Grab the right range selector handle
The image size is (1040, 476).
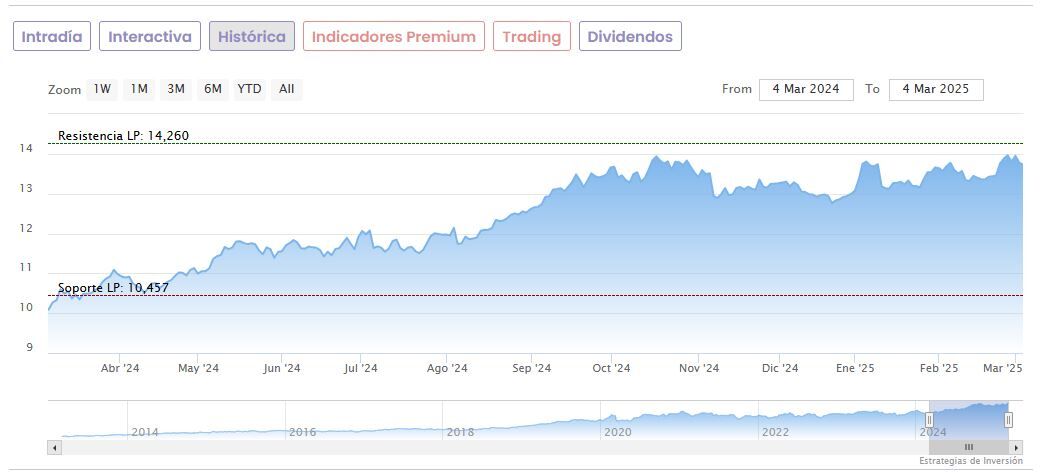1008,420
